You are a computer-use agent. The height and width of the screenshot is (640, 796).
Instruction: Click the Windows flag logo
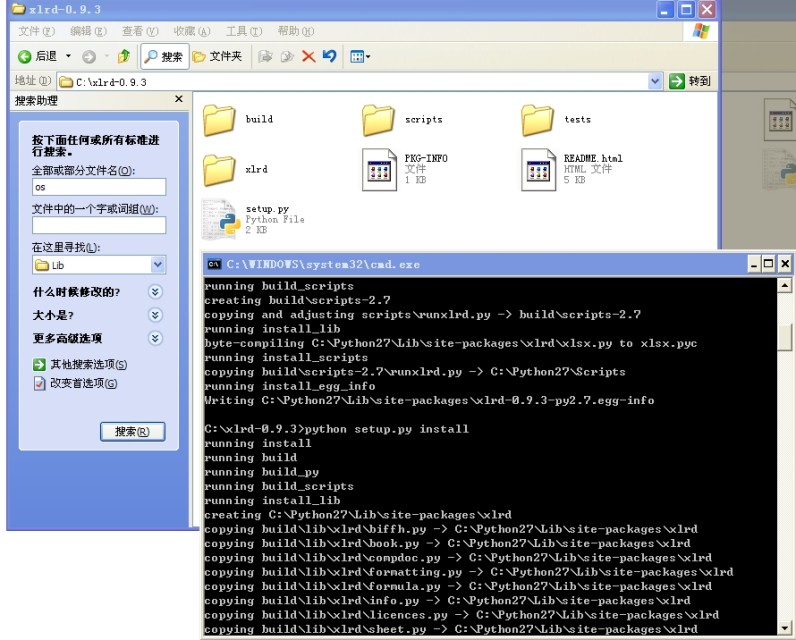coord(701,31)
